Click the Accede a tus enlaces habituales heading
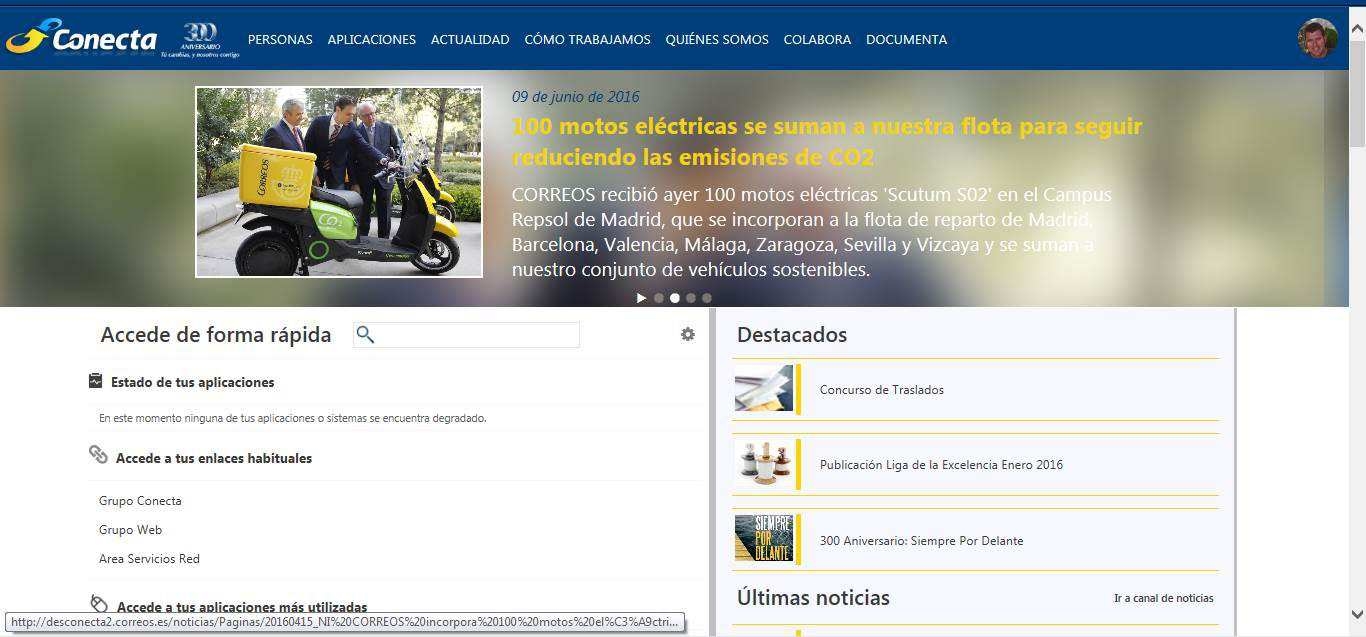1366x637 pixels. click(x=214, y=458)
